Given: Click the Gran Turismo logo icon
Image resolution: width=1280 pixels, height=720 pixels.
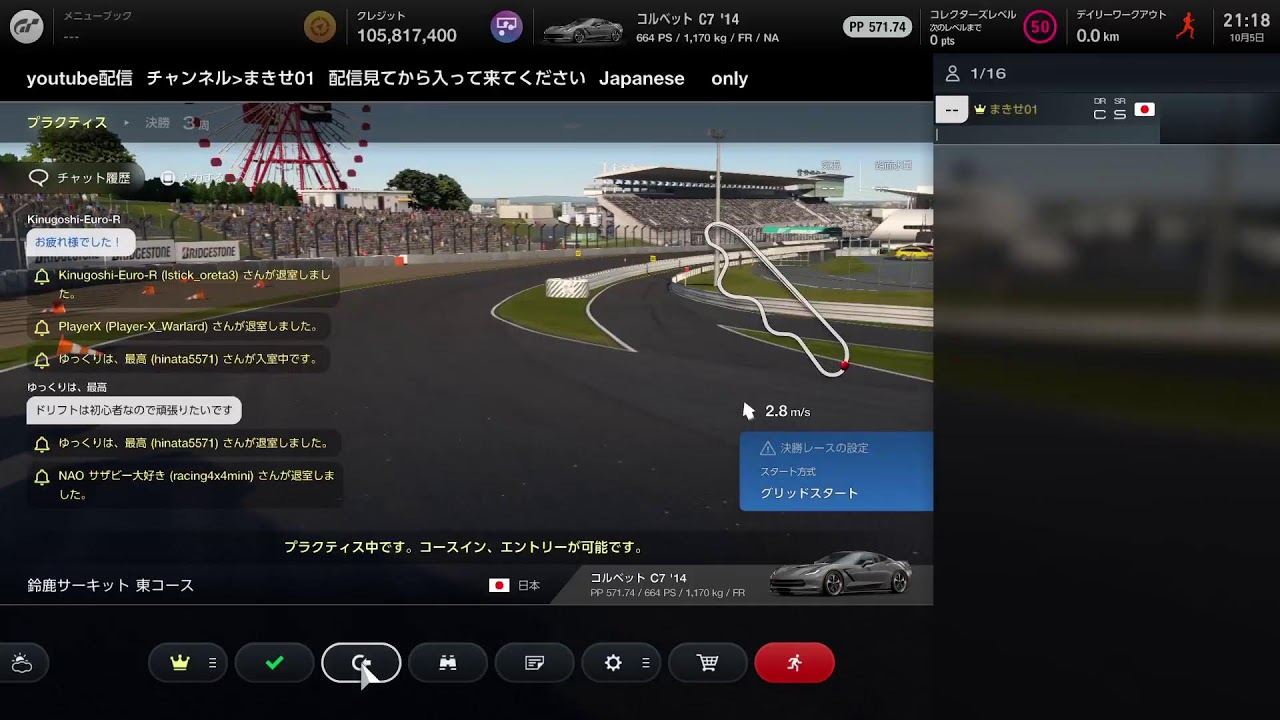Looking at the screenshot, I should click(27, 27).
